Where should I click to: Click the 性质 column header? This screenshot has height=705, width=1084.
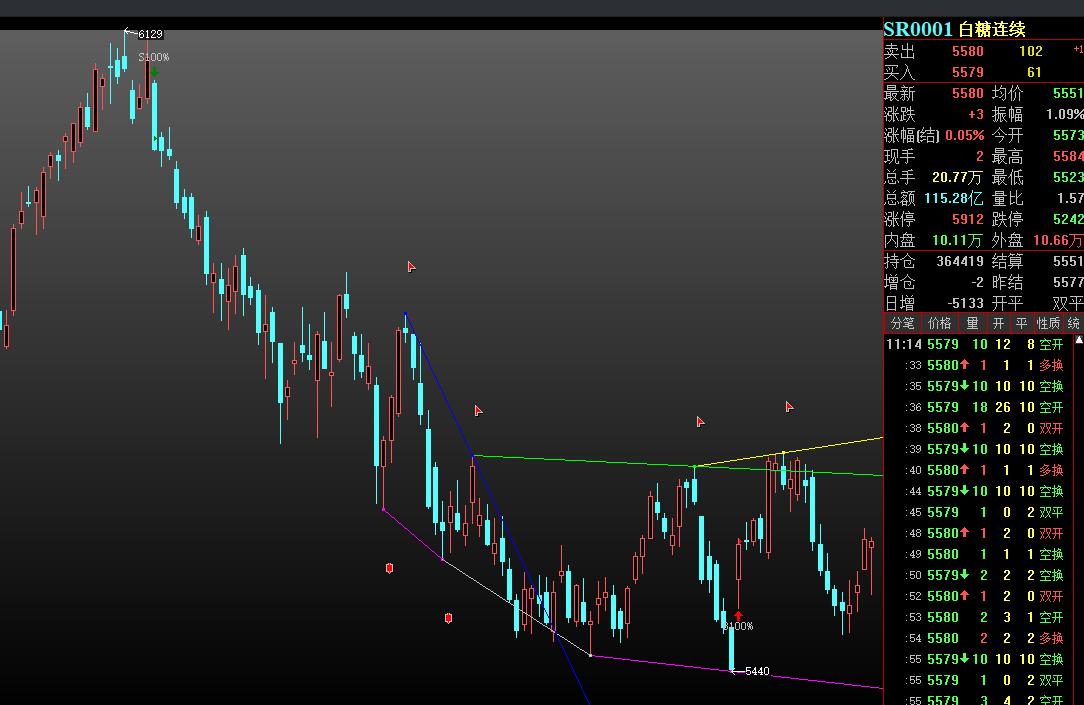pyautogui.click(x=1048, y=323)
